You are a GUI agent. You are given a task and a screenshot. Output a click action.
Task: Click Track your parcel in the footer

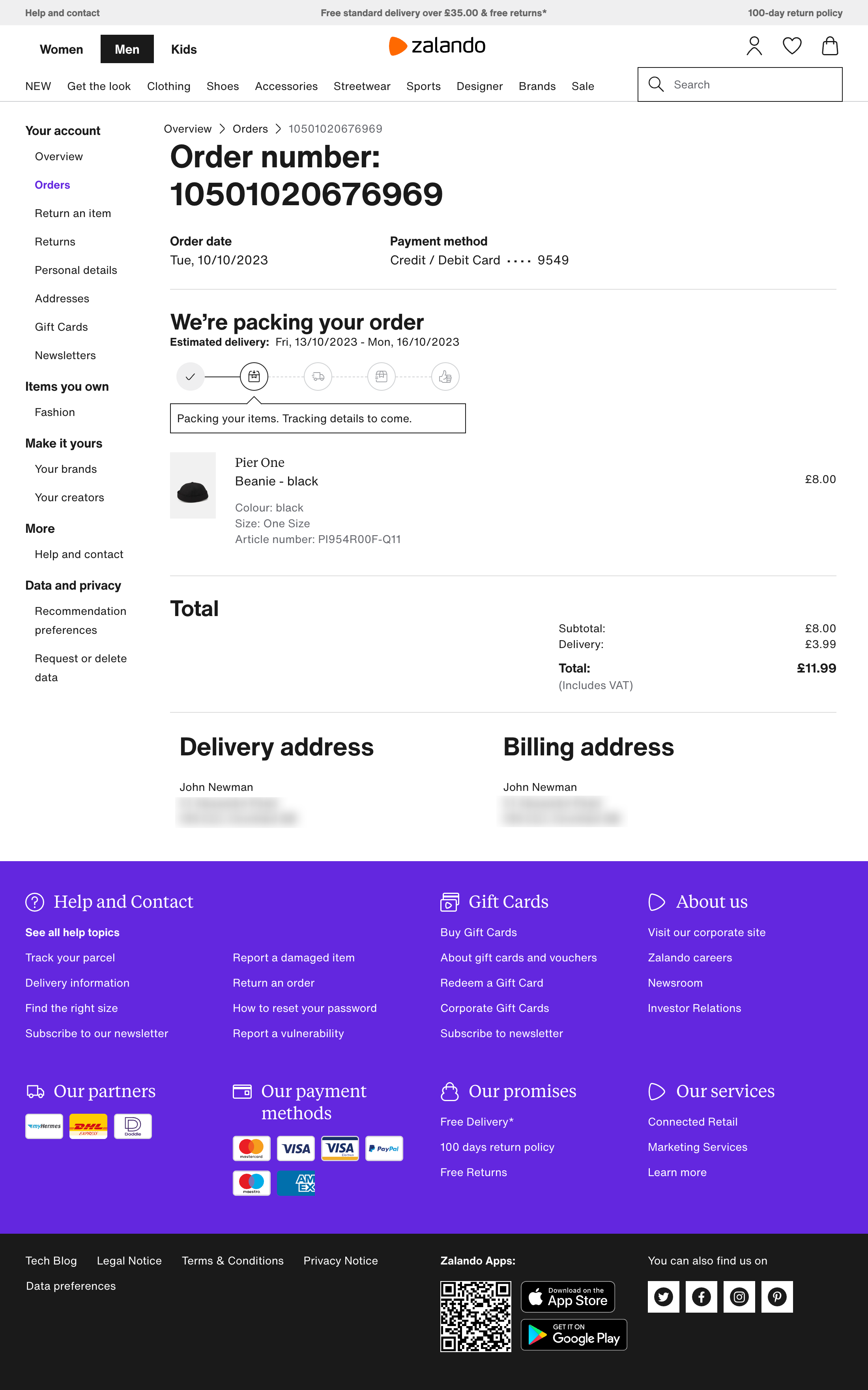click(69, 958)
